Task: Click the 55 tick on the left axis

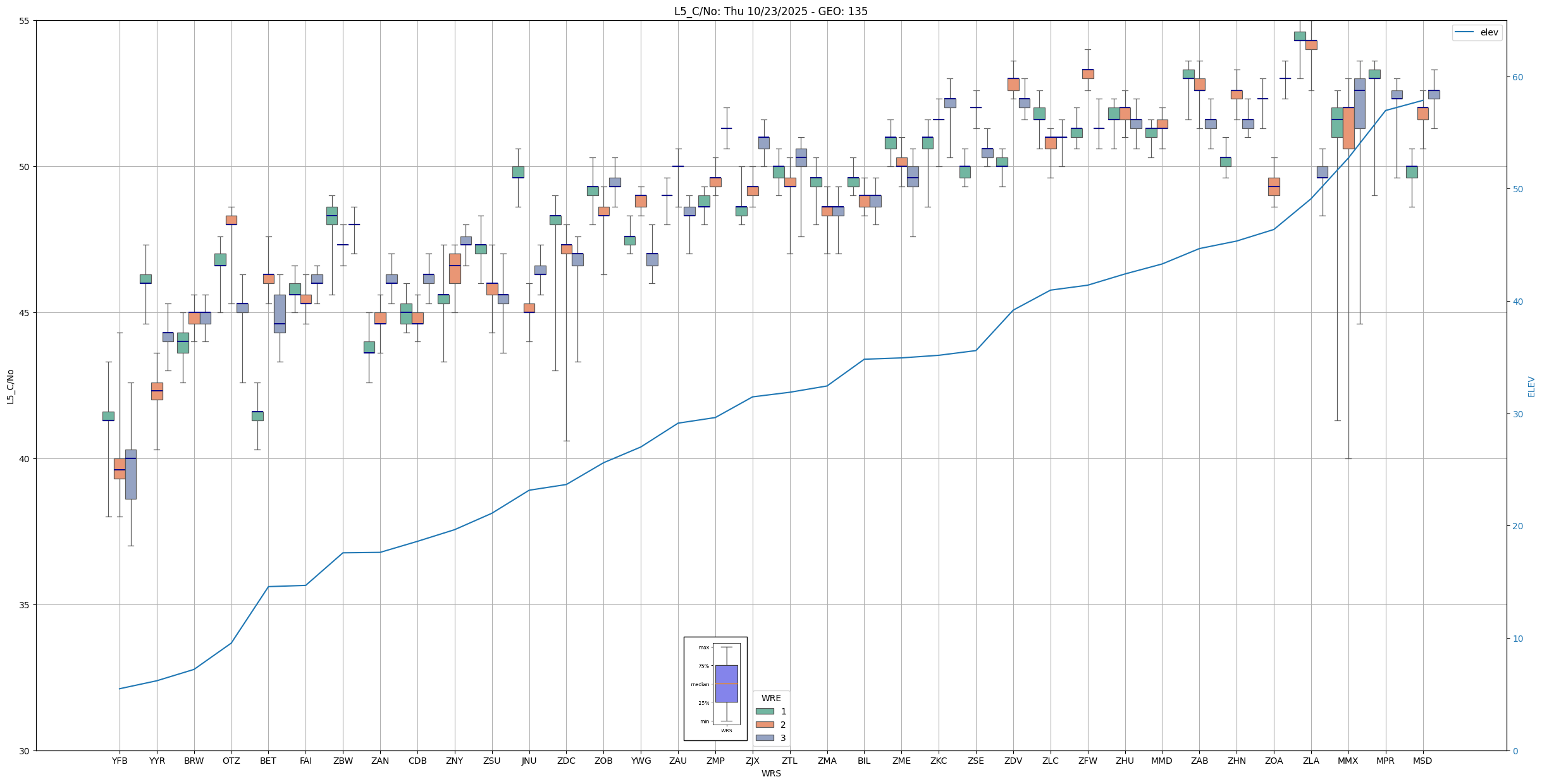Action: click(x=25, y=21)
